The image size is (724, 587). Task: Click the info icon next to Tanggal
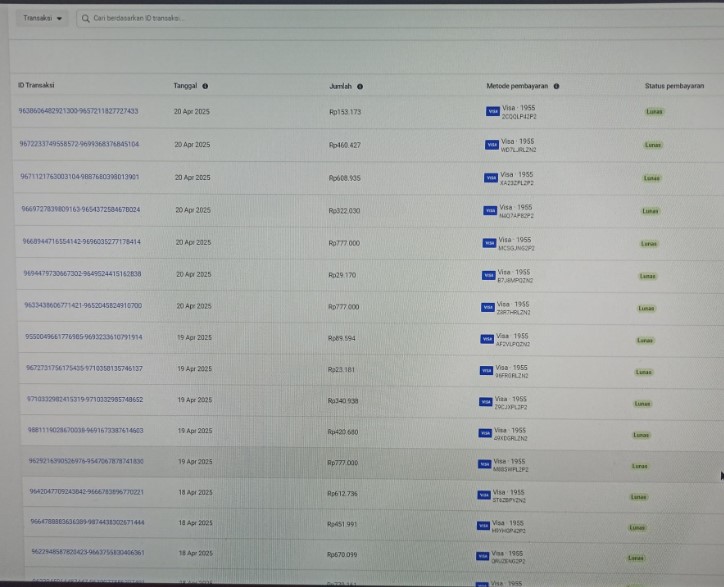click(x=205, y=86)
